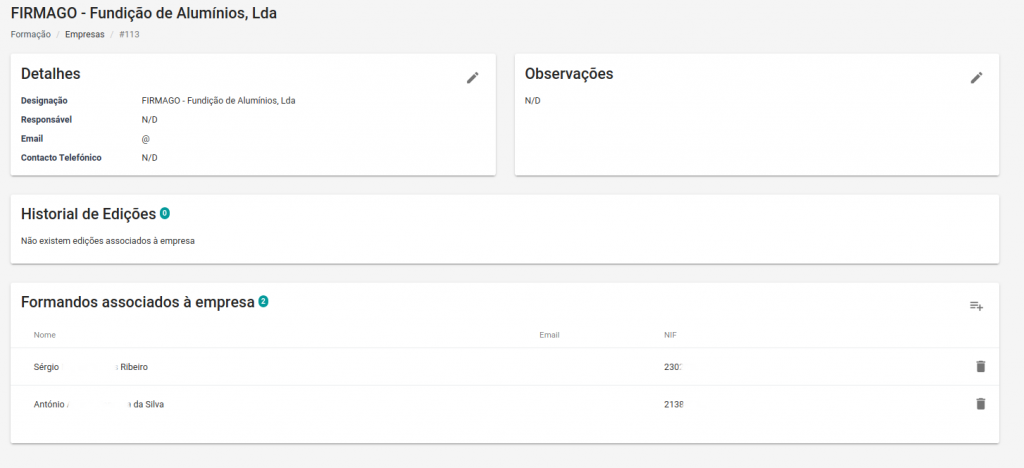
Task: Sort table by Nome column header
Action: point(44,334)
